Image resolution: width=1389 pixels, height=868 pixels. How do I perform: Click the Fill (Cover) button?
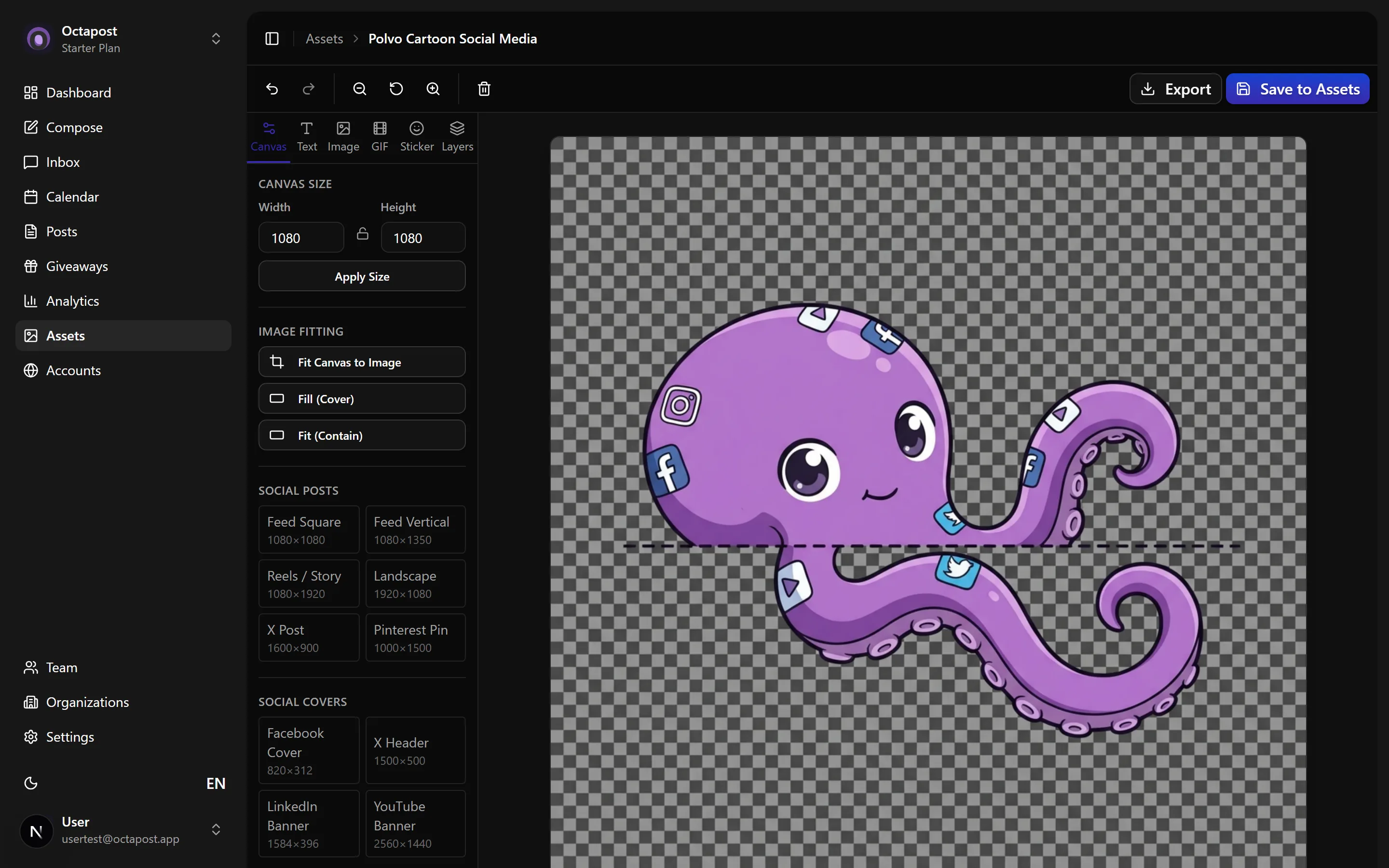tap(362, 398)
